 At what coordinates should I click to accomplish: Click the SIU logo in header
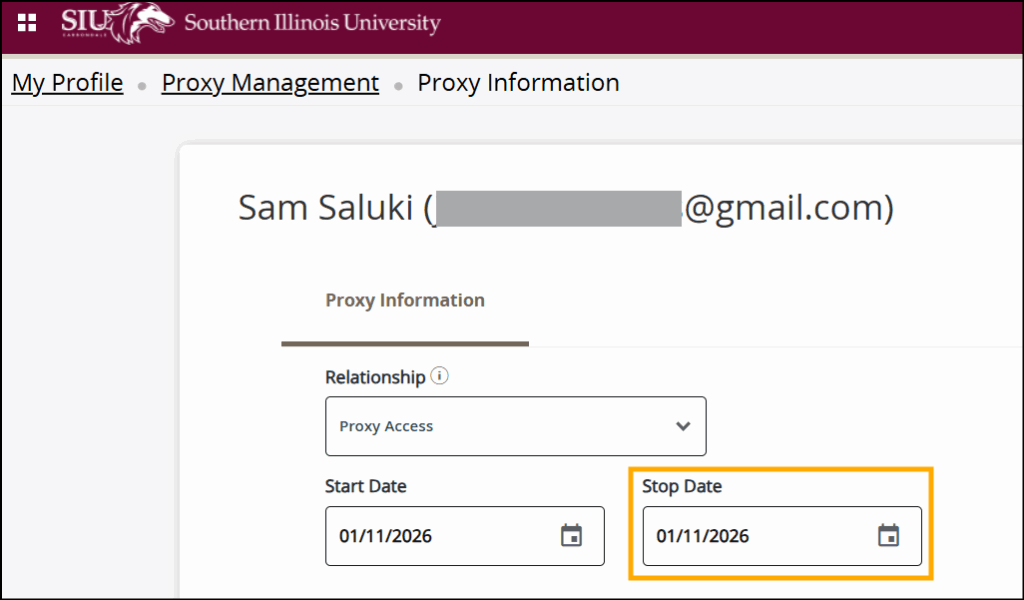[82, 21]
